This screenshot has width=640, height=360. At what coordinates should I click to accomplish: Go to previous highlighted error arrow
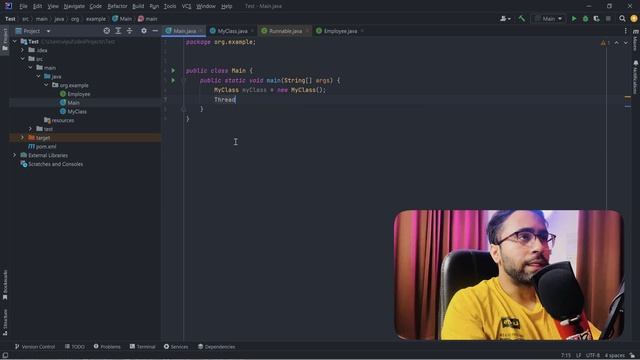tap(616, 43)
